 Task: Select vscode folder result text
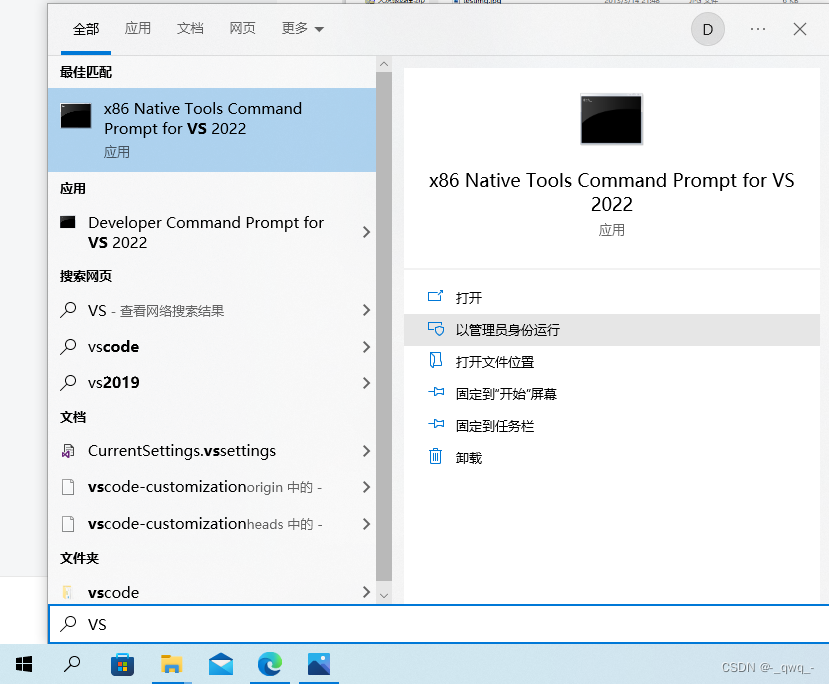[113, 593]
